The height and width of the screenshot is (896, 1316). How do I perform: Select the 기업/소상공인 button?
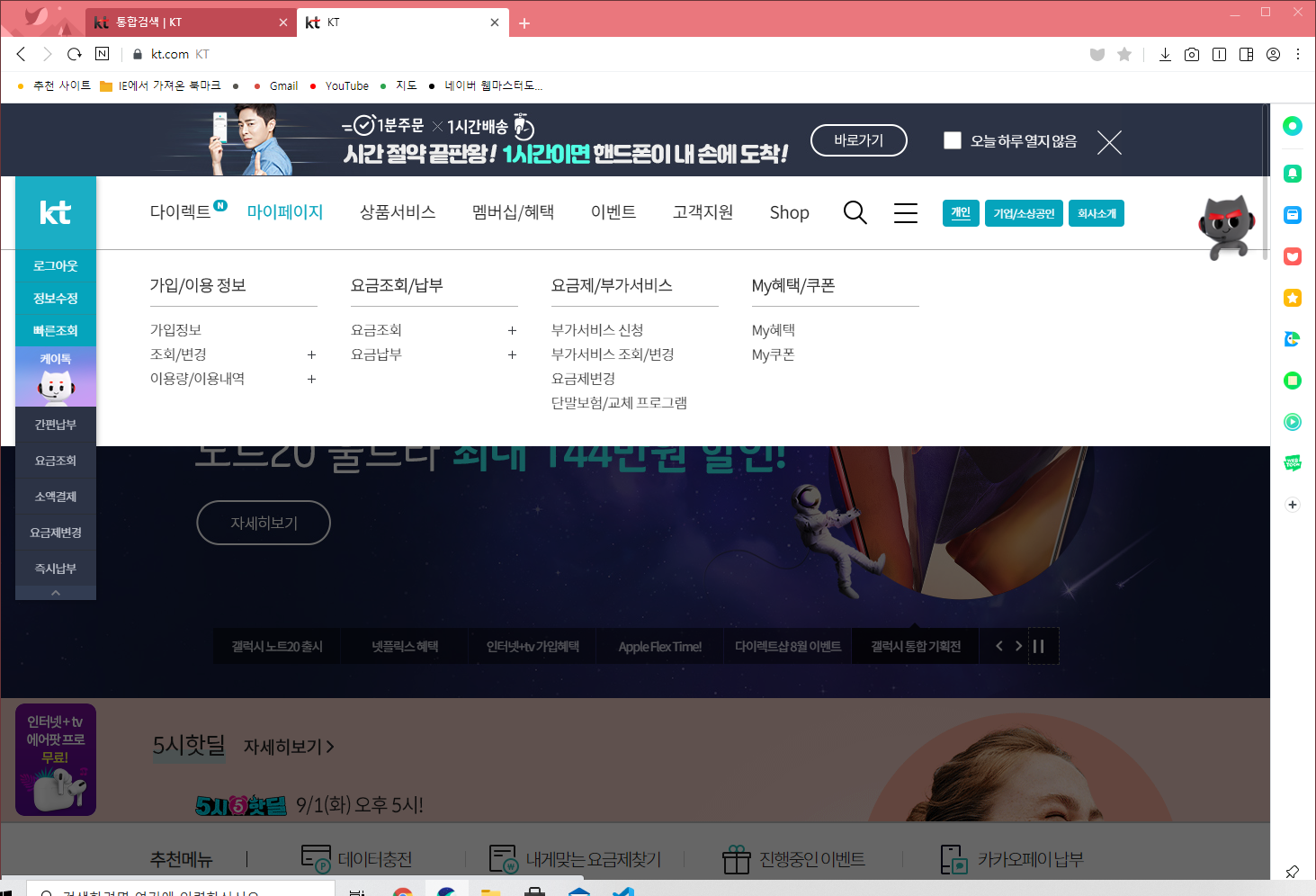[x=1024, y=213]
